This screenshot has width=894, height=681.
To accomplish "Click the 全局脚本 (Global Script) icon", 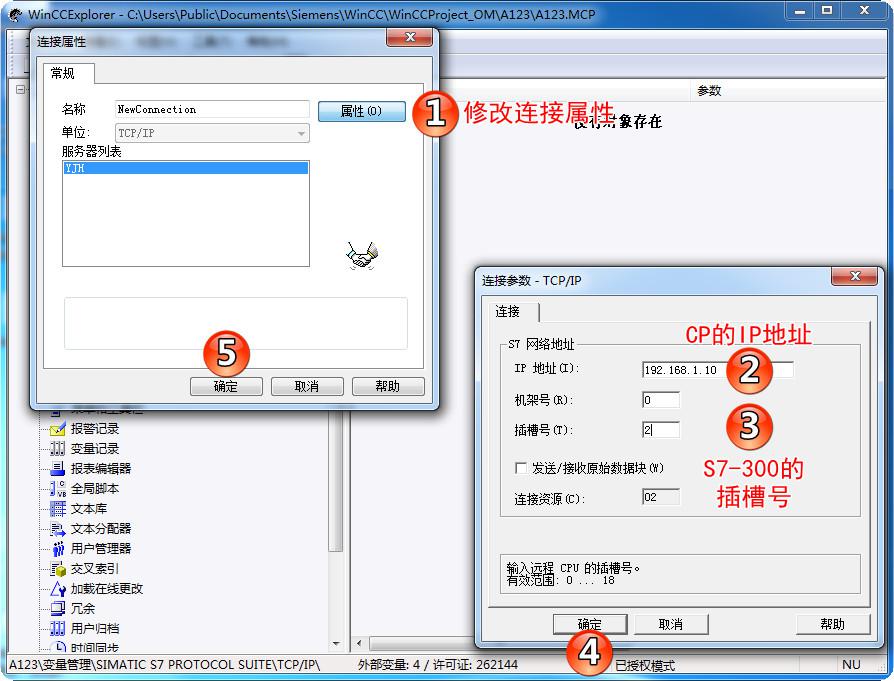I will tap(58, 488).
